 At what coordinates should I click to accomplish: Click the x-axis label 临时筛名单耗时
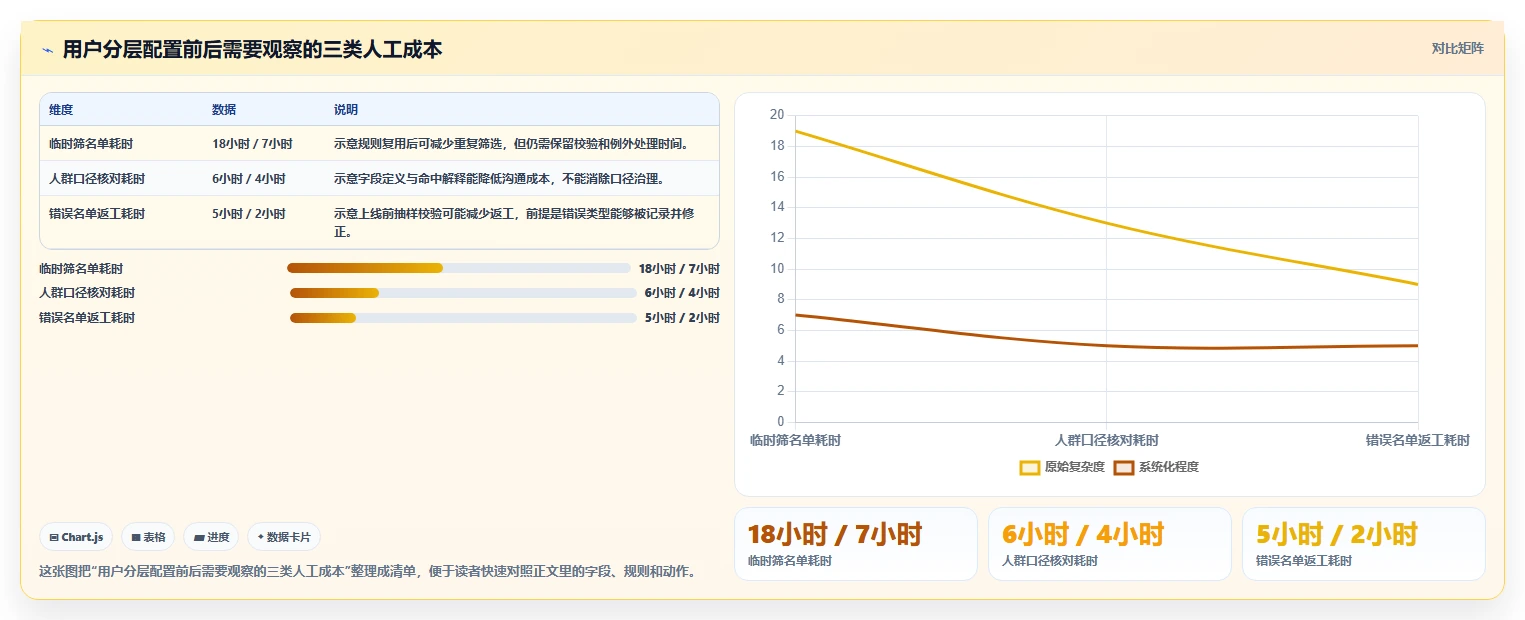tap(795, 440)
